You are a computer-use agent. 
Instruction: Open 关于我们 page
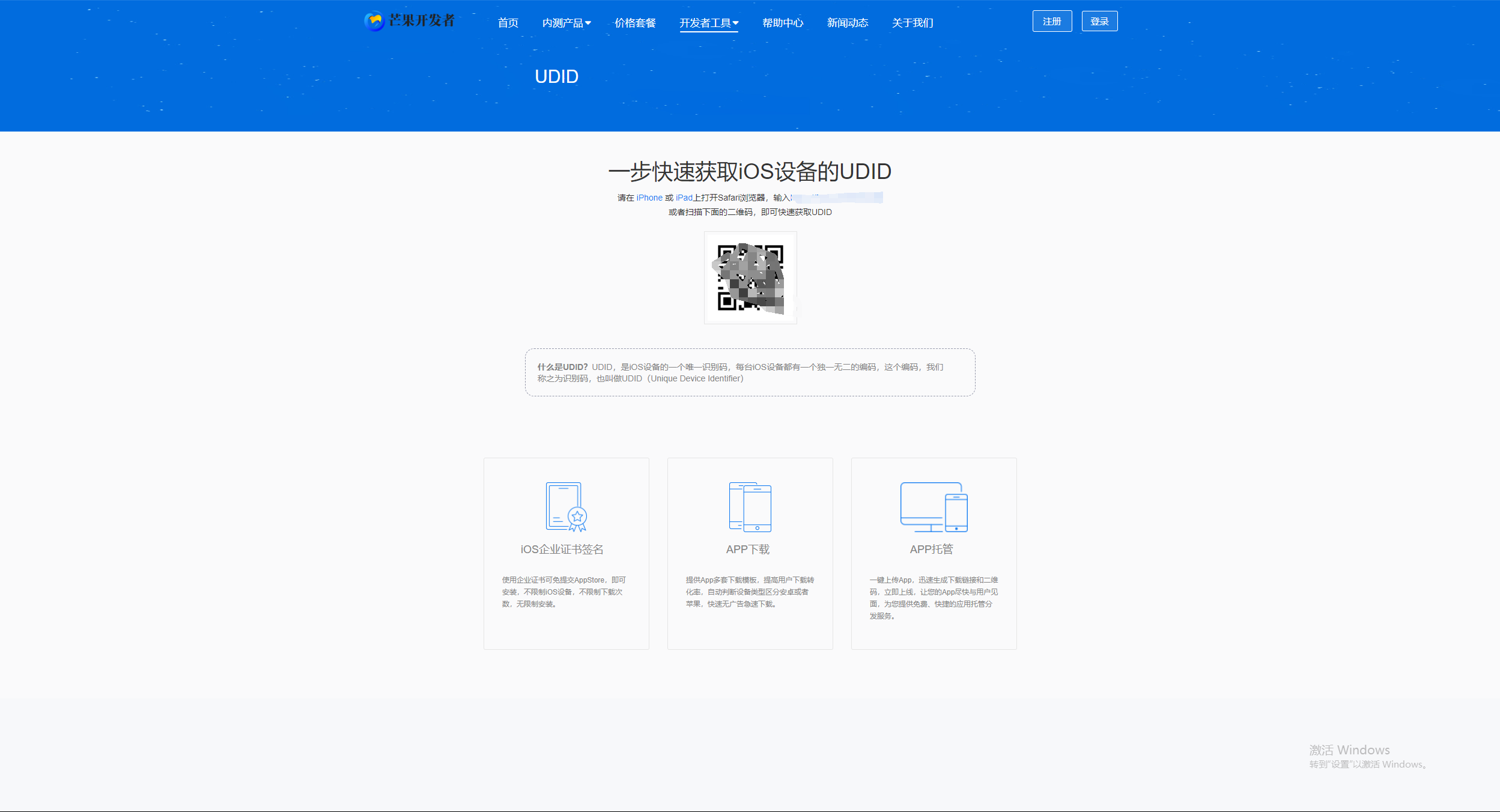pos(912,23)
